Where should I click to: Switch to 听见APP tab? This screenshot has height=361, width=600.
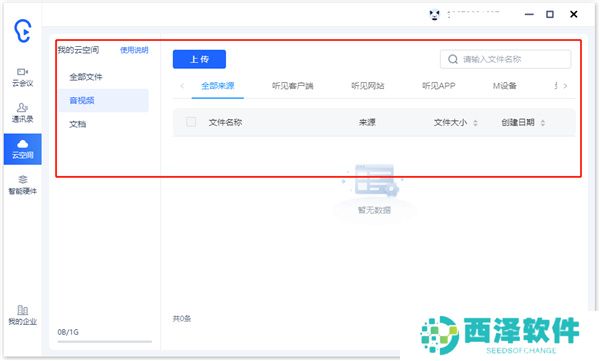pyautogui.click(x=439, y=86)
